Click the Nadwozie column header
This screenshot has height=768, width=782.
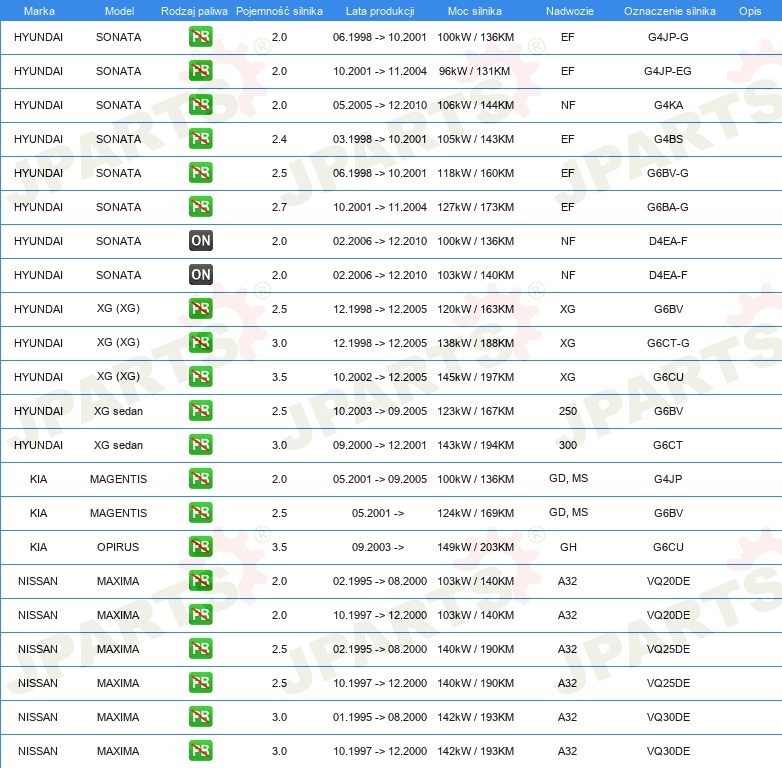click(x=570, y=11)
